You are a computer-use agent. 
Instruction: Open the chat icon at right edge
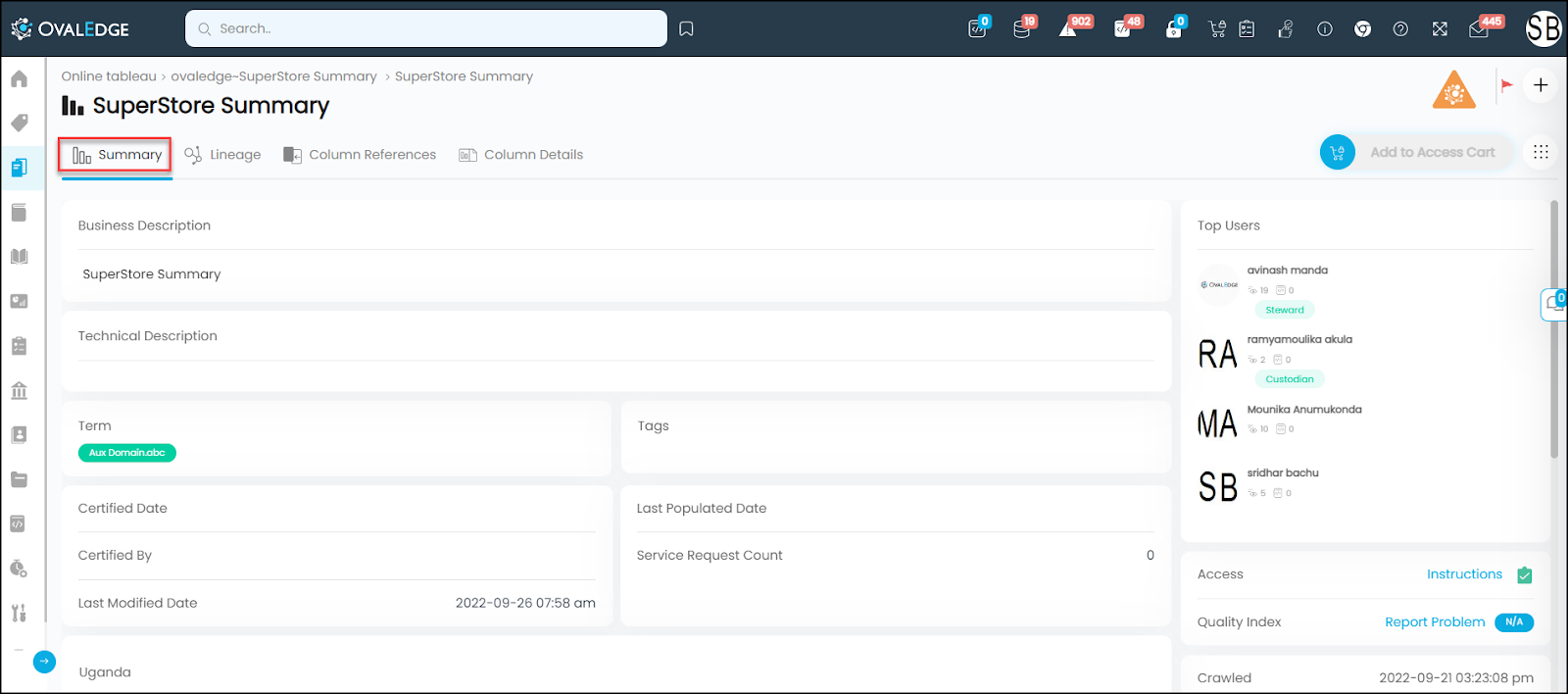1554,304
